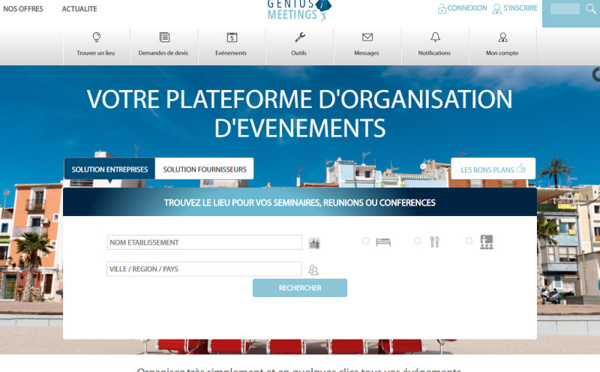Select the radio button beside bed icon

coord(365,241)
